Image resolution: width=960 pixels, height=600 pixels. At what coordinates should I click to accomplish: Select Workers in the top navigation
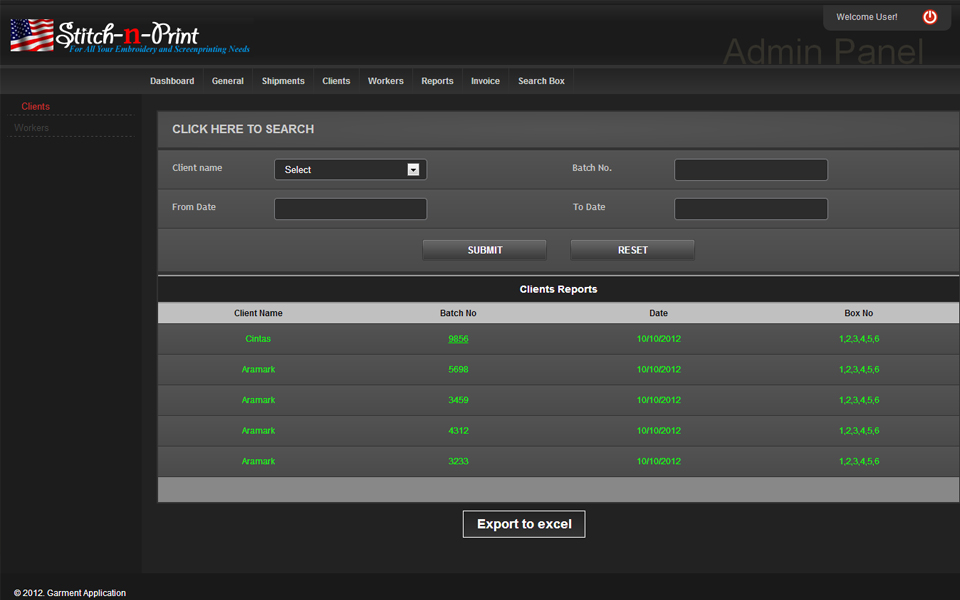385,81
